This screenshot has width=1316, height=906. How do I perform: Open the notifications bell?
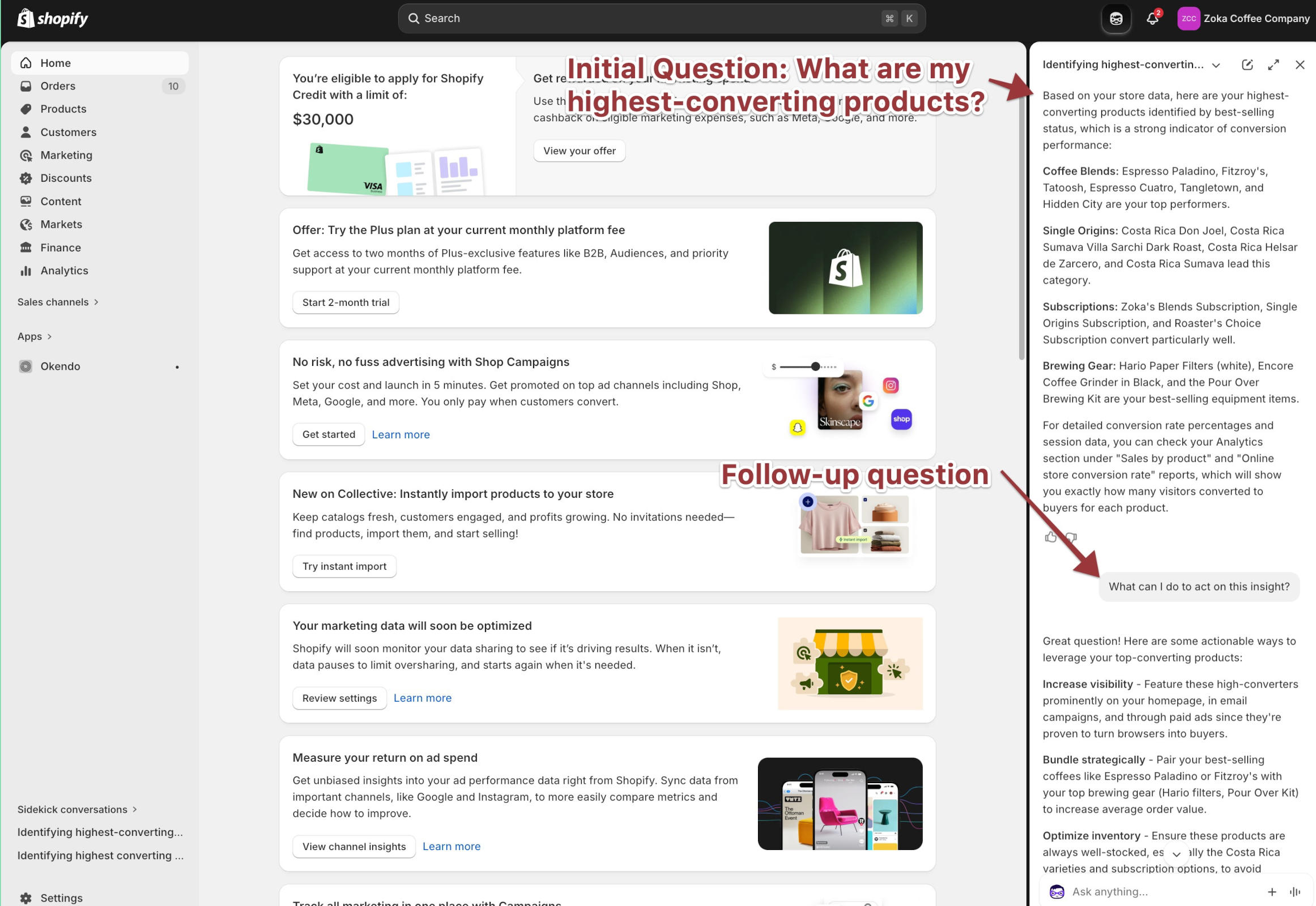pyautogui.click(x=1152, y=18)
